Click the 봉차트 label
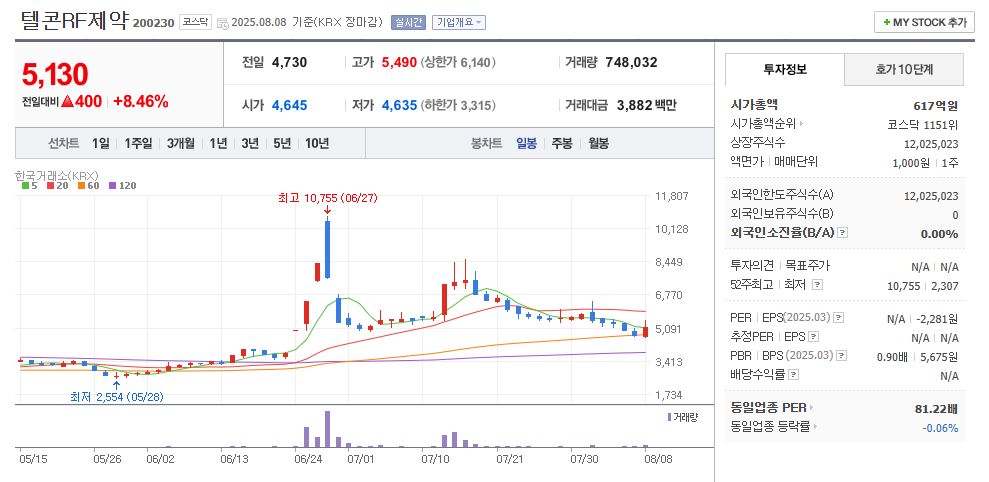The height and width of the screenshot is (482, 989). click(486, 143)
